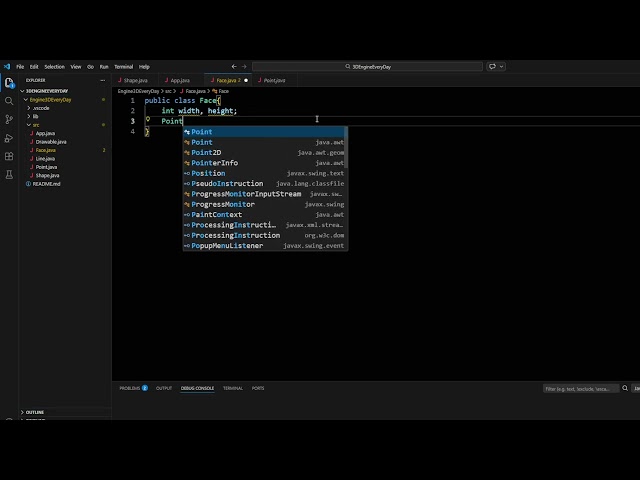Switch to the TERMINAL panel tab
The width and height of the screenshot is (640, 480).
click(x=233, y=388)
